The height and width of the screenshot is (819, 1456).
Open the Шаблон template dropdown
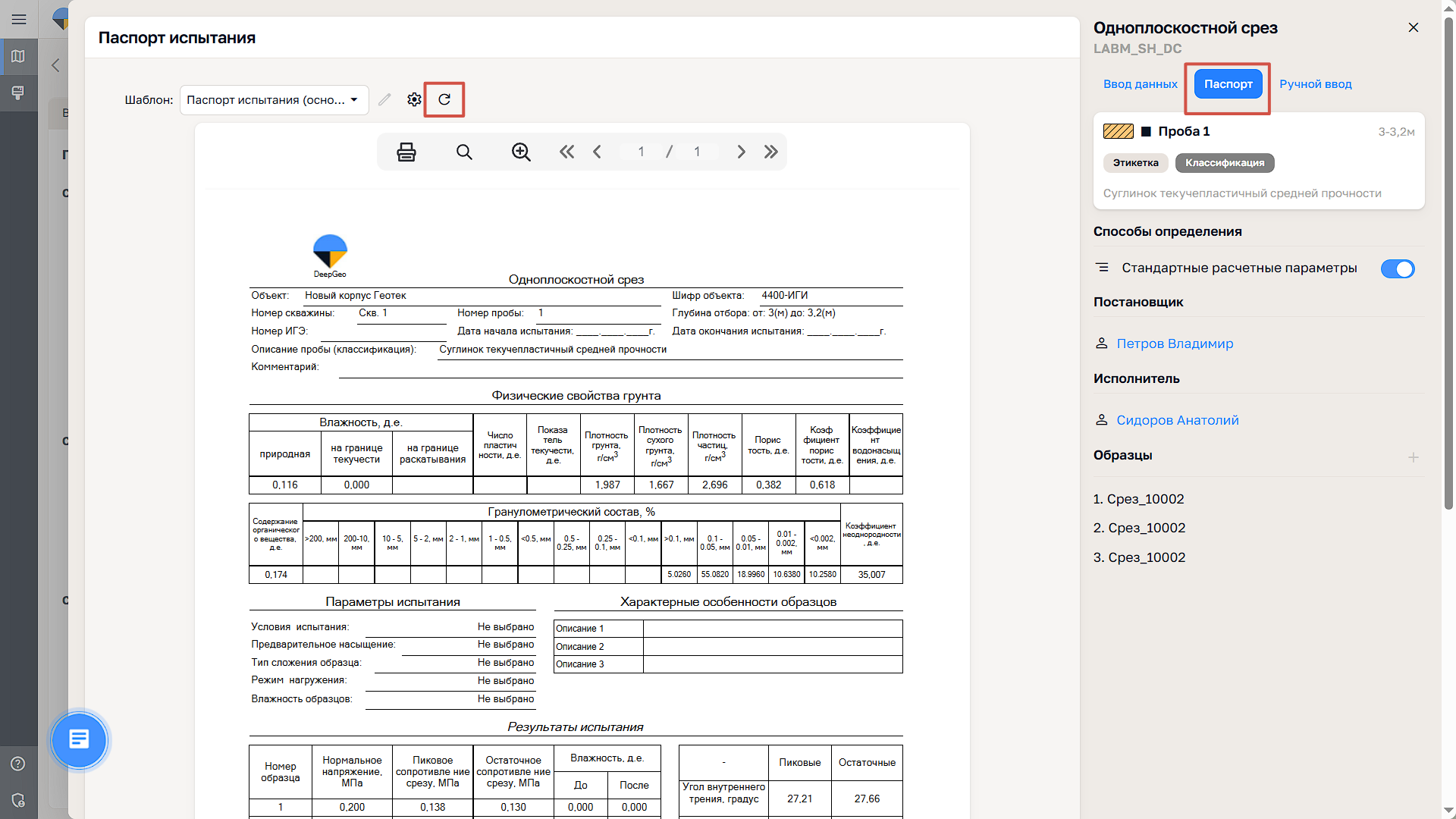tap(274, 100)
